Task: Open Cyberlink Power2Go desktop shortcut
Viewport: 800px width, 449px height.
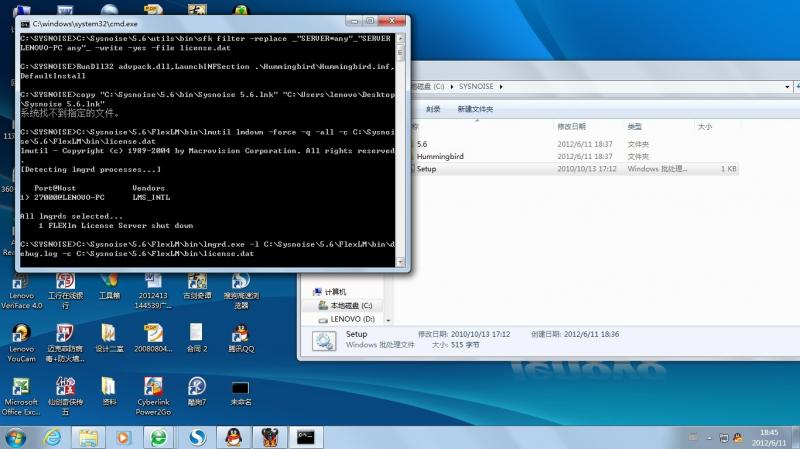Action: (153, 397)
